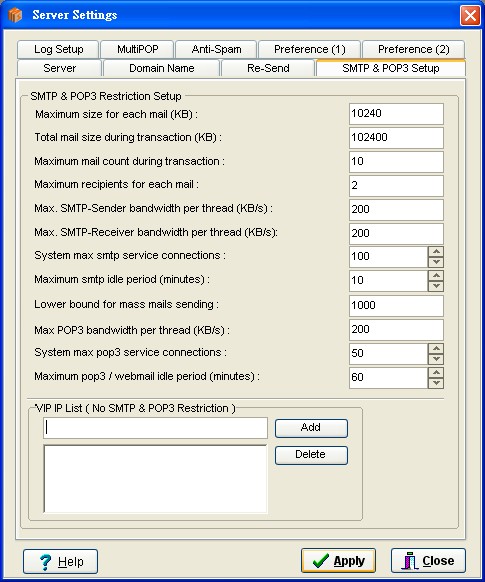Click the System max smtp service connections field
This screenshot has height=582, width=485.
tap(389, 256)
